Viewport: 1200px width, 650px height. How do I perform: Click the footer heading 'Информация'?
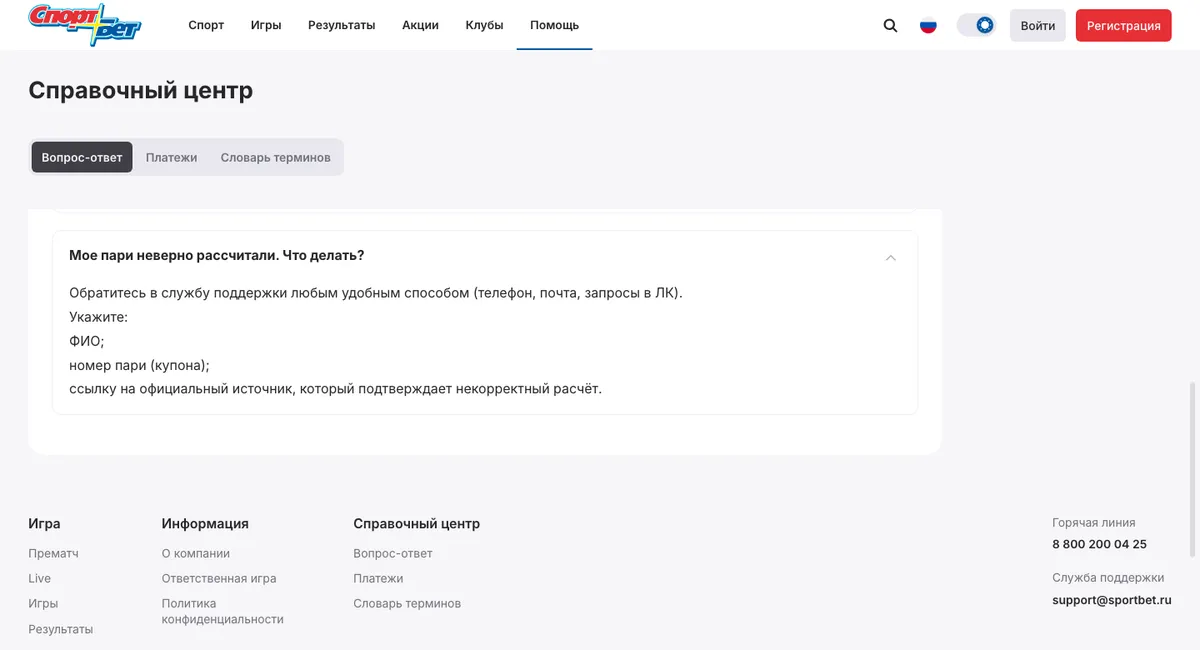click(205, 523)
